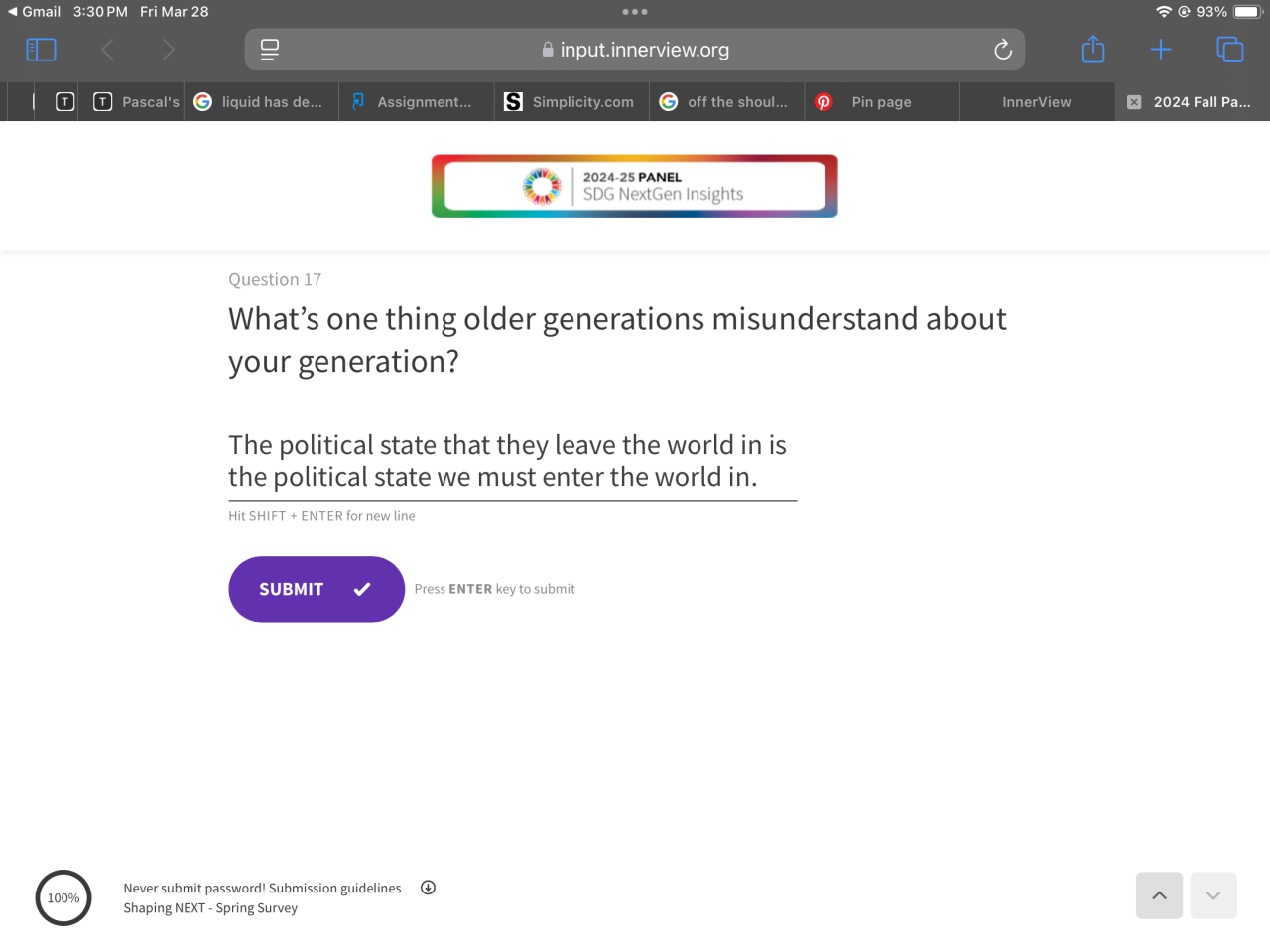The image size is (1270, 952).
Task: Add a new tab with plus icon
Action: 1161,50
